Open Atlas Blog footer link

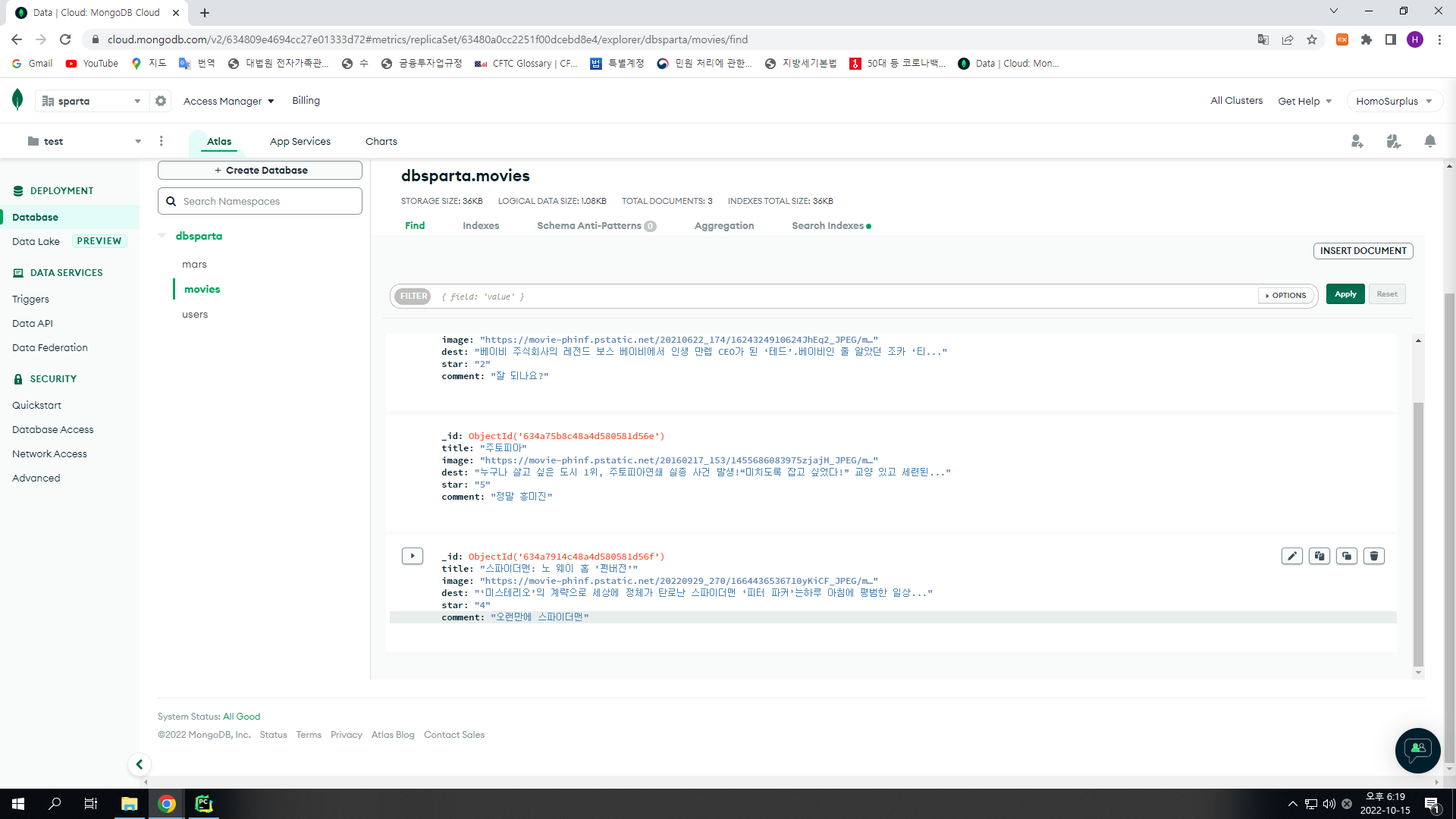393,734
